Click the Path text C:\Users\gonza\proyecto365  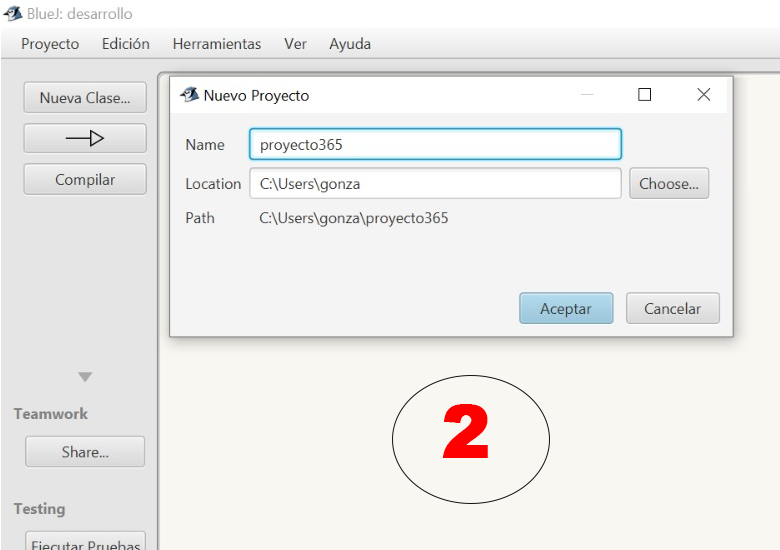[354, 218]
